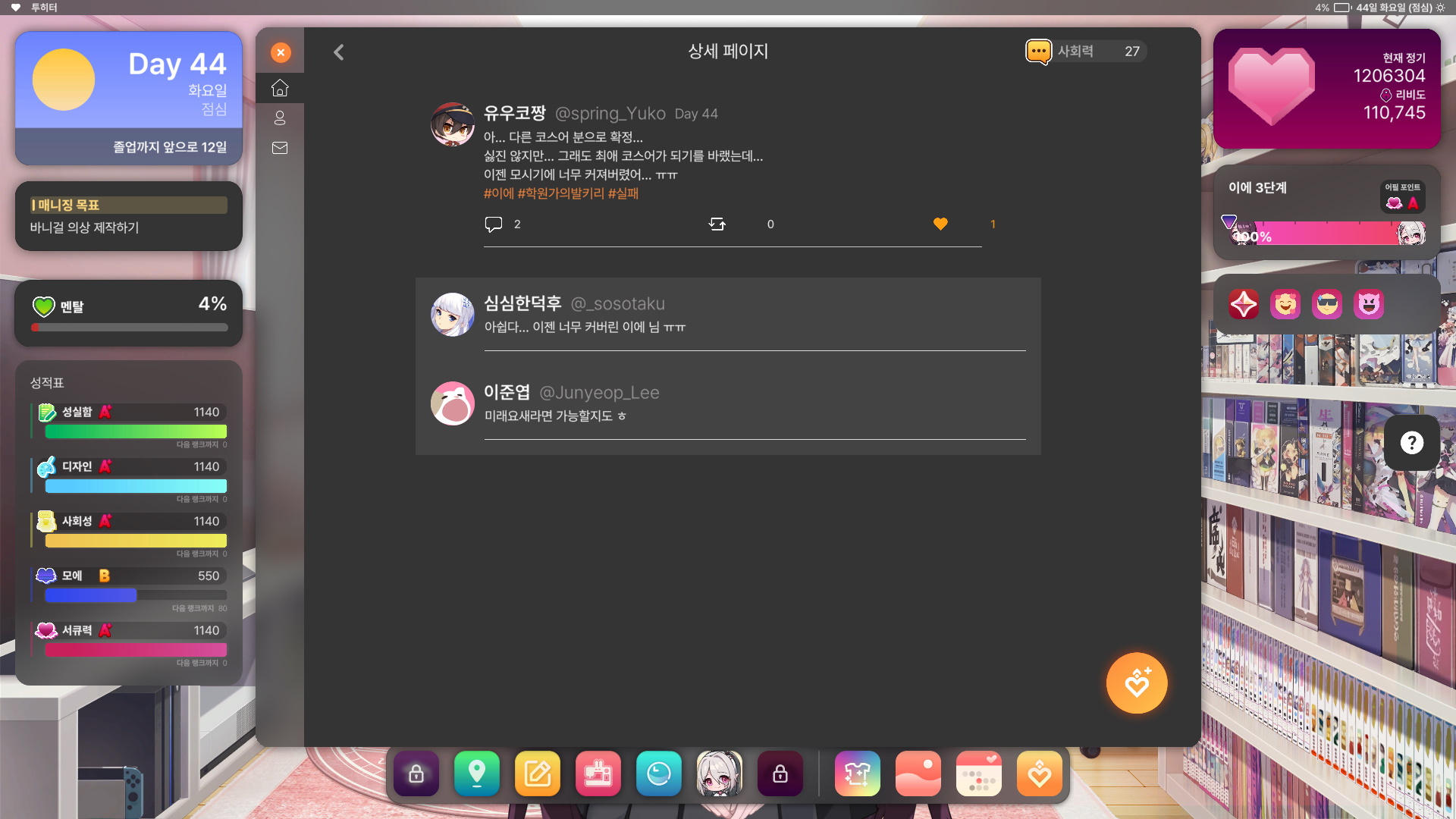Open the yellow note editor dock app
This screenshot has width=1456, height=819.
point(538,773)
